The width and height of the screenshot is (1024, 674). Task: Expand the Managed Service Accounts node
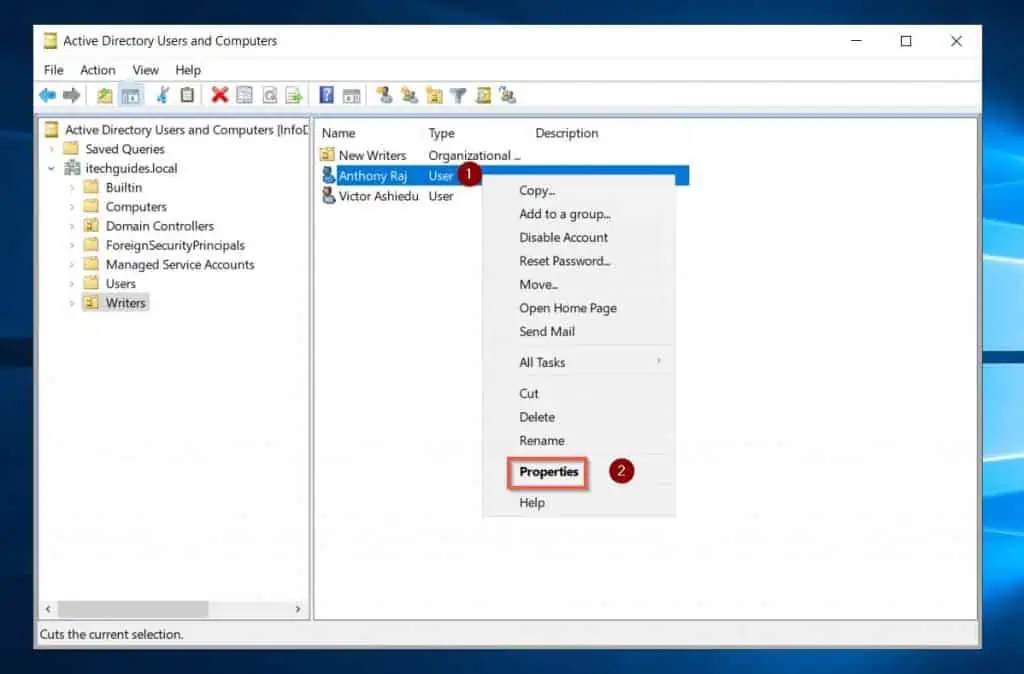[x=72, y=265]
